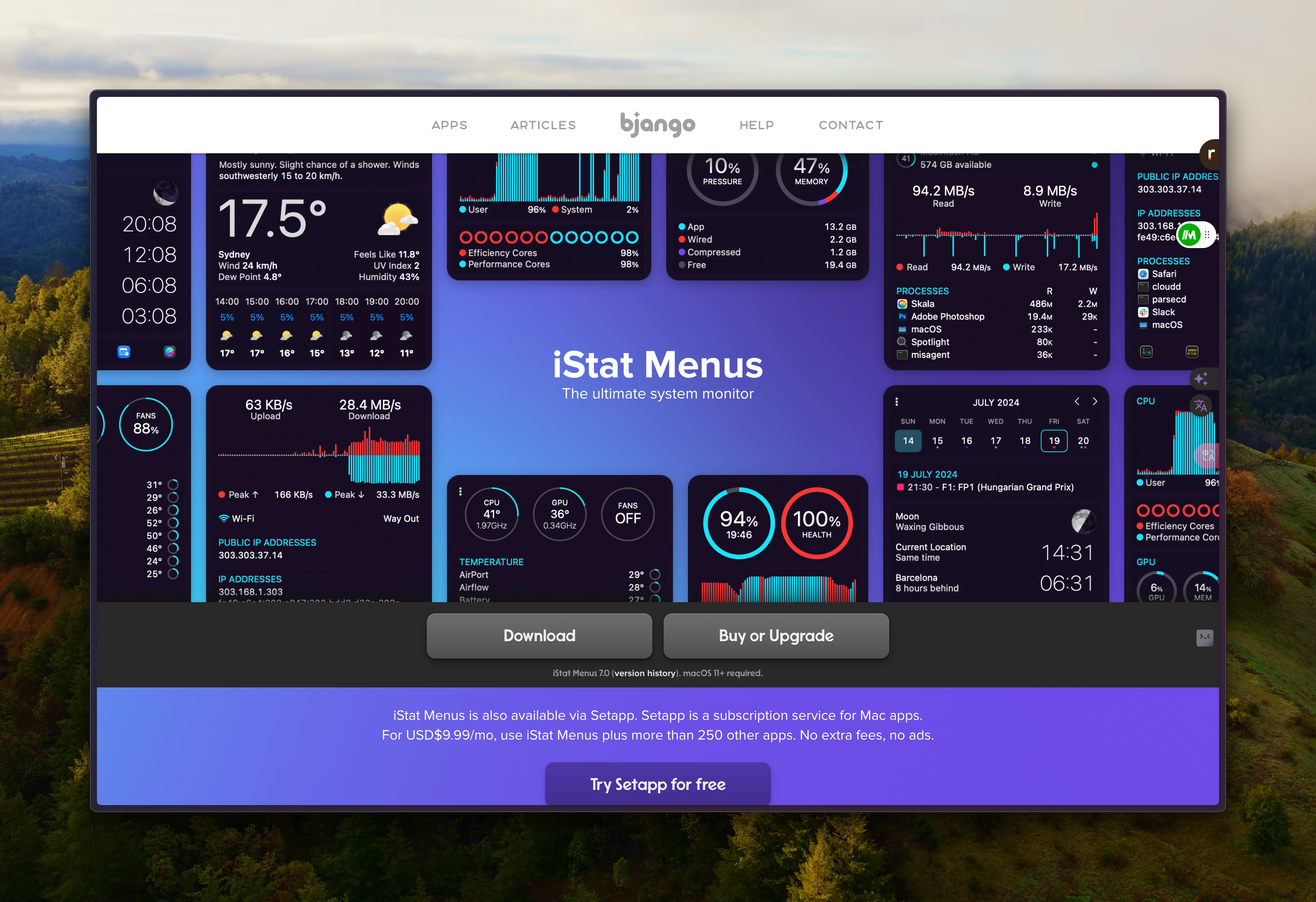The height and width of the screenshot is (902, 1316).
Task: Click the translate icon over CPU panel
Action: [x=1200, y=406]
